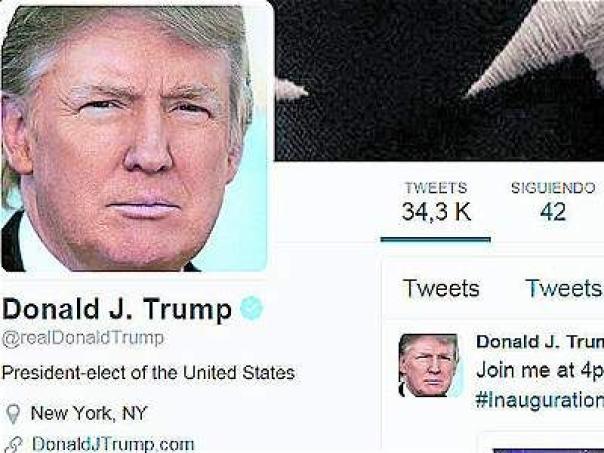Click the chain link icon beside DonaldJTrump.com
Viewport: 604px width, 453px height.
(13, 445)
